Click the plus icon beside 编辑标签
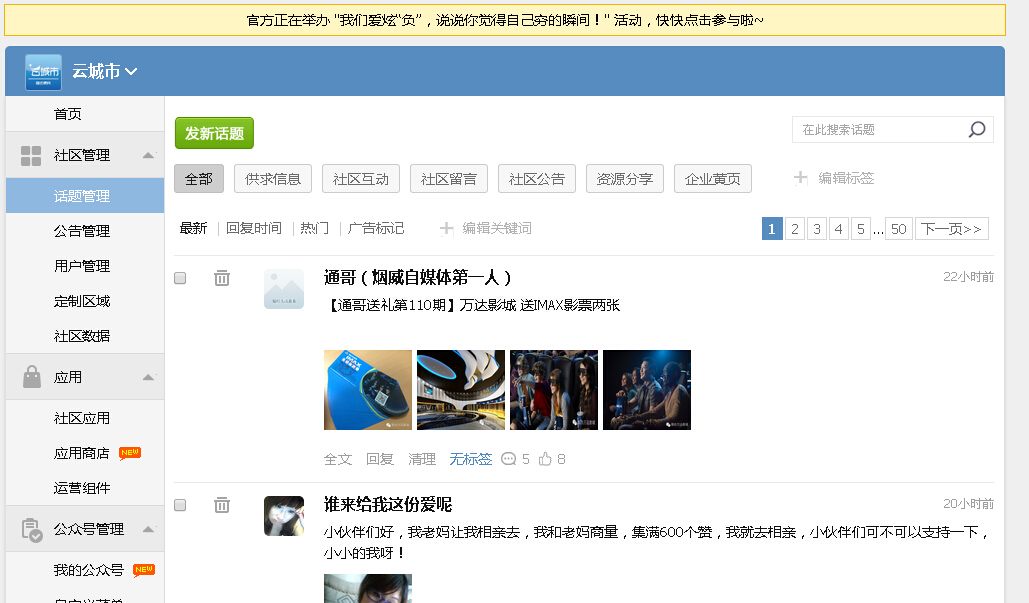The image size is (1029, 603). pyautogui.click(x=801, y=178)
